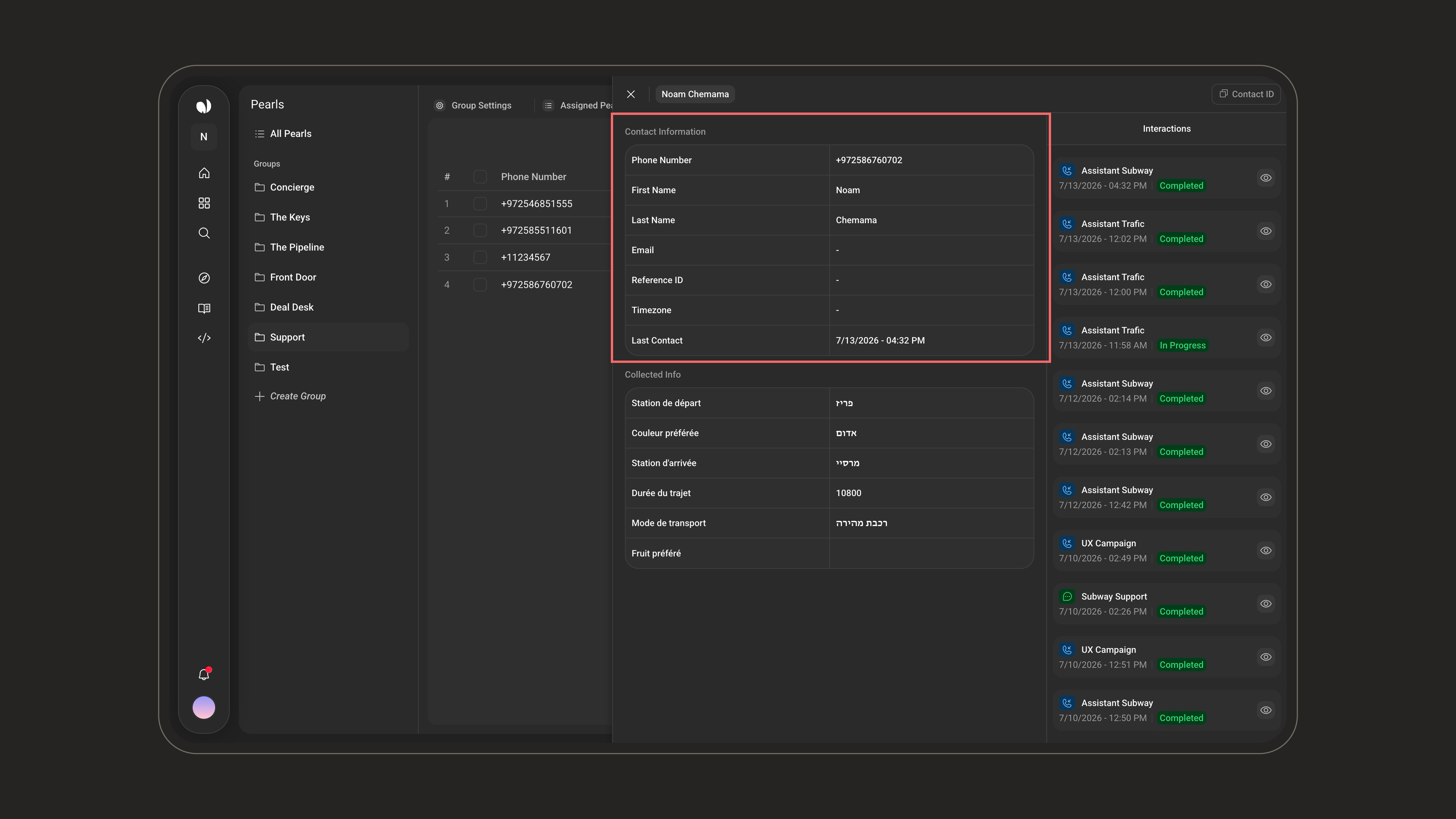View Assistant Trafic interaction at 12:00 PM
Image resolution: width=1456 pixels, height=819 pixels.
click(x=1265, y=284)
